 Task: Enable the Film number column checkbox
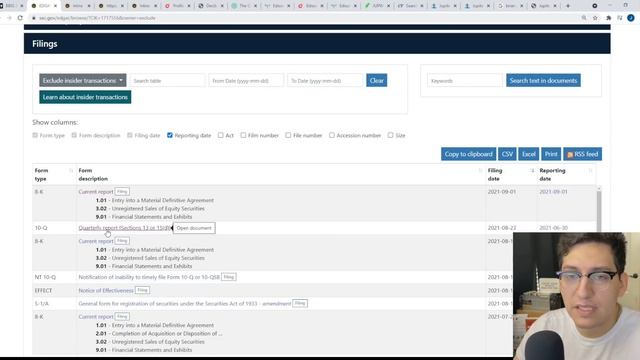[x=243, y=135]
